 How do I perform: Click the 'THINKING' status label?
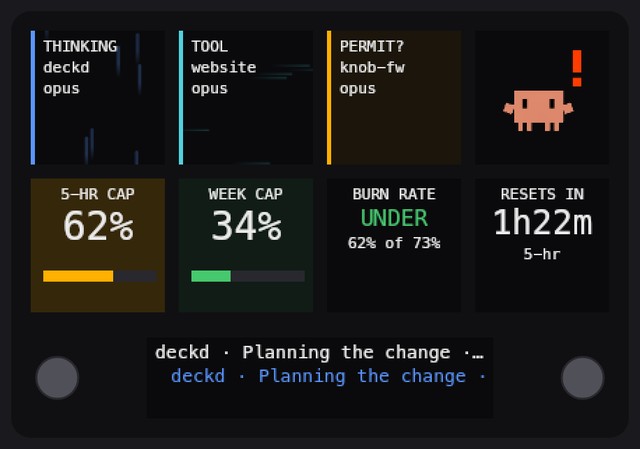coord(80,46)
